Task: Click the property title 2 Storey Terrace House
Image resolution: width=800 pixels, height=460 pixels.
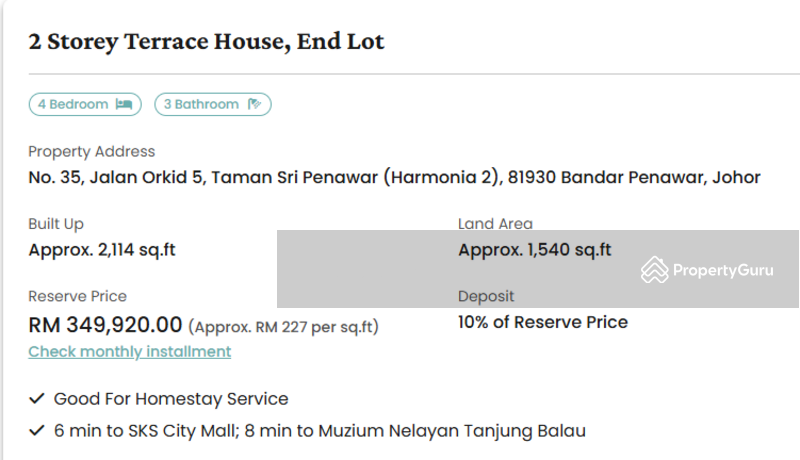Action: click(x=206, y=42)
